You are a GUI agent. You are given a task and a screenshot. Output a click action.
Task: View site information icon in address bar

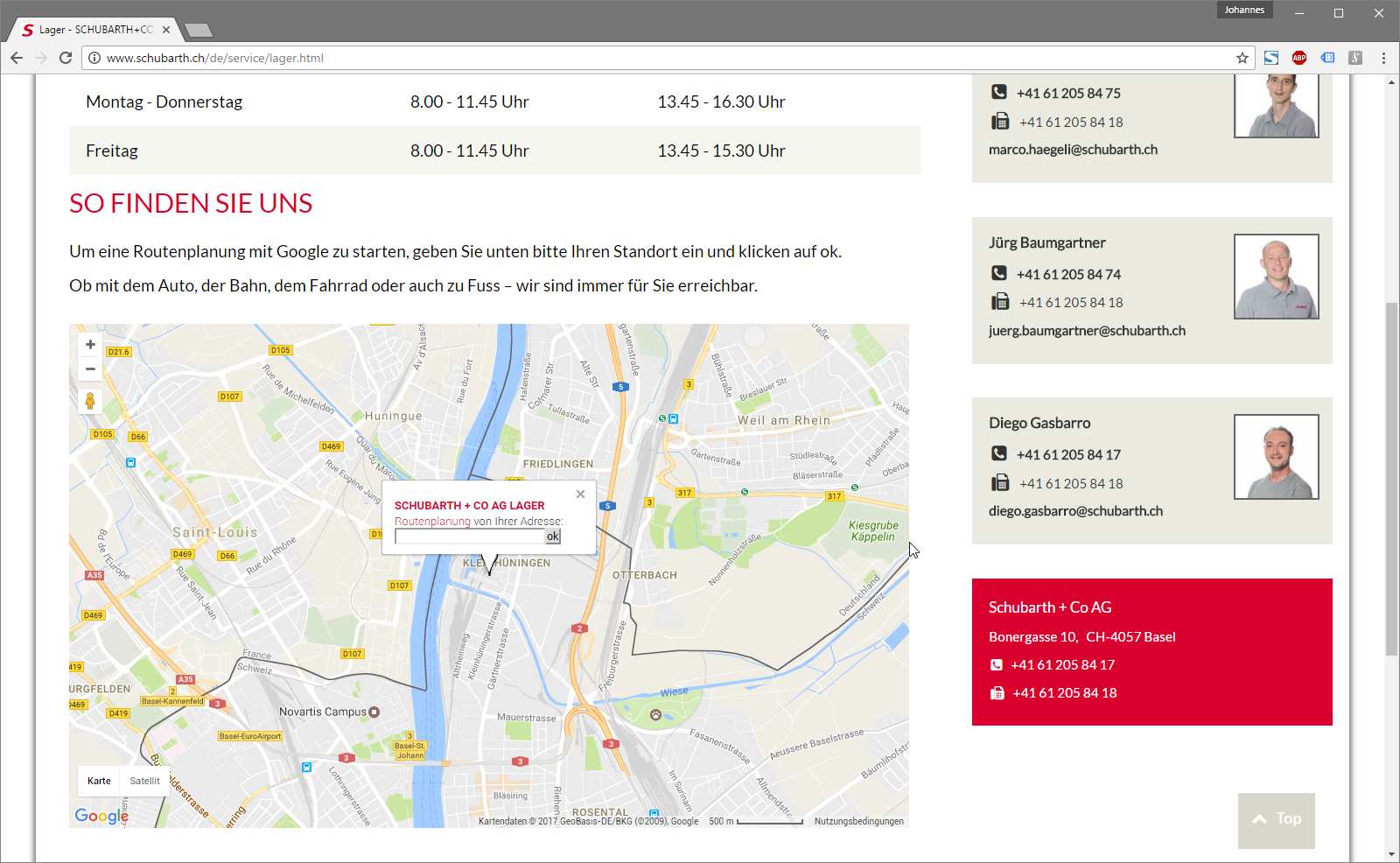[94, 58]
